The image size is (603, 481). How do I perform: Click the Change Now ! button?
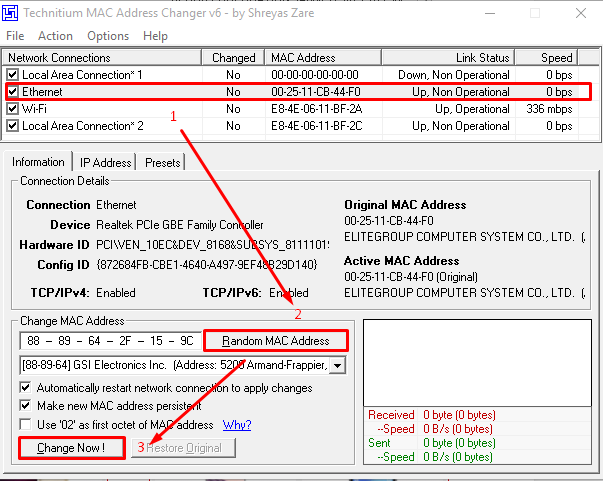point(72,448)
